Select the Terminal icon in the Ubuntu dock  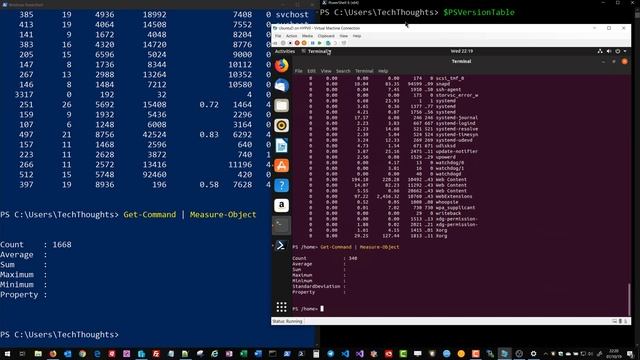(281, 225)
